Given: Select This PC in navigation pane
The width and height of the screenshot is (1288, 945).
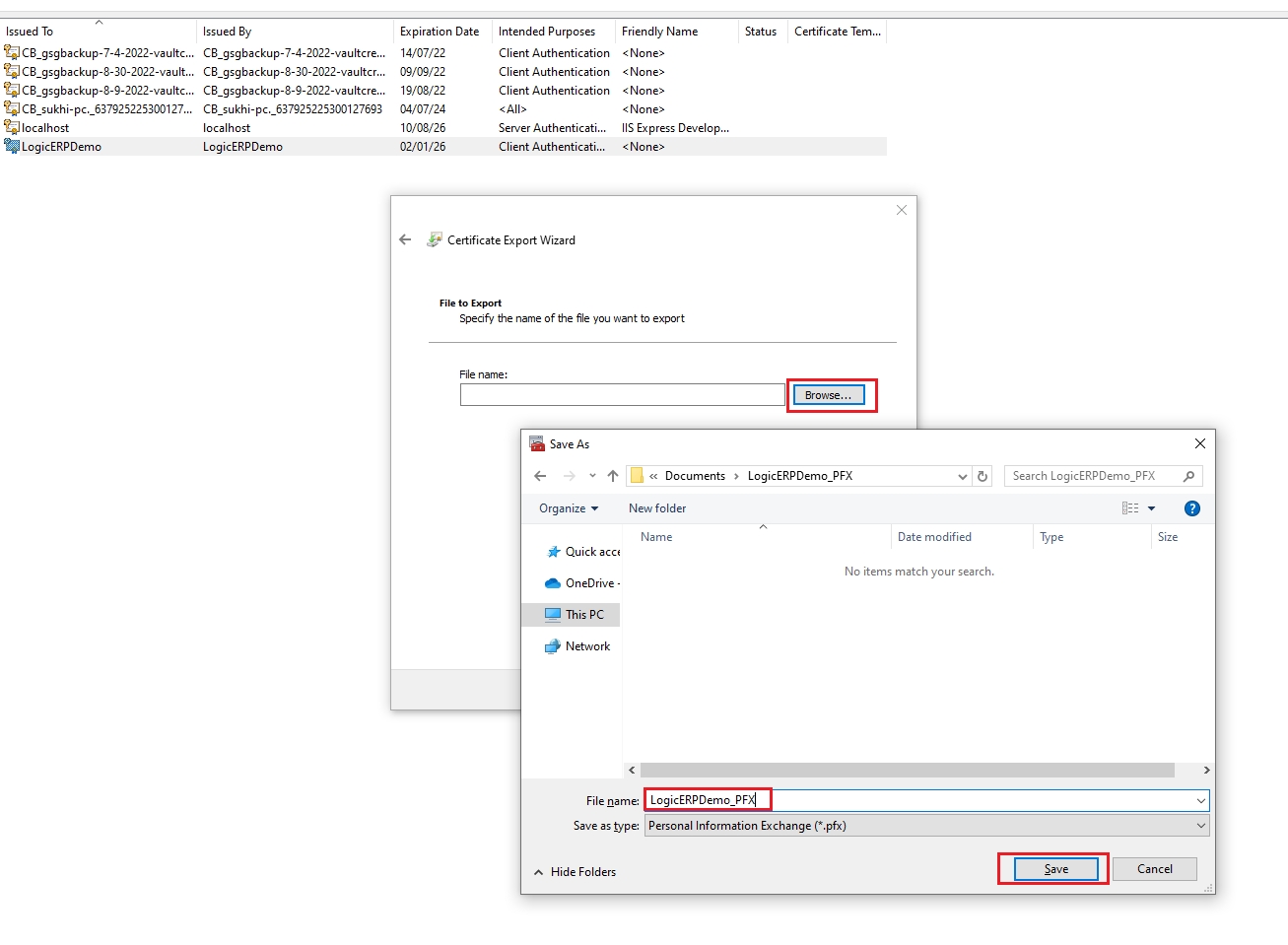Looking at the screenshot, I should (583, 615).
